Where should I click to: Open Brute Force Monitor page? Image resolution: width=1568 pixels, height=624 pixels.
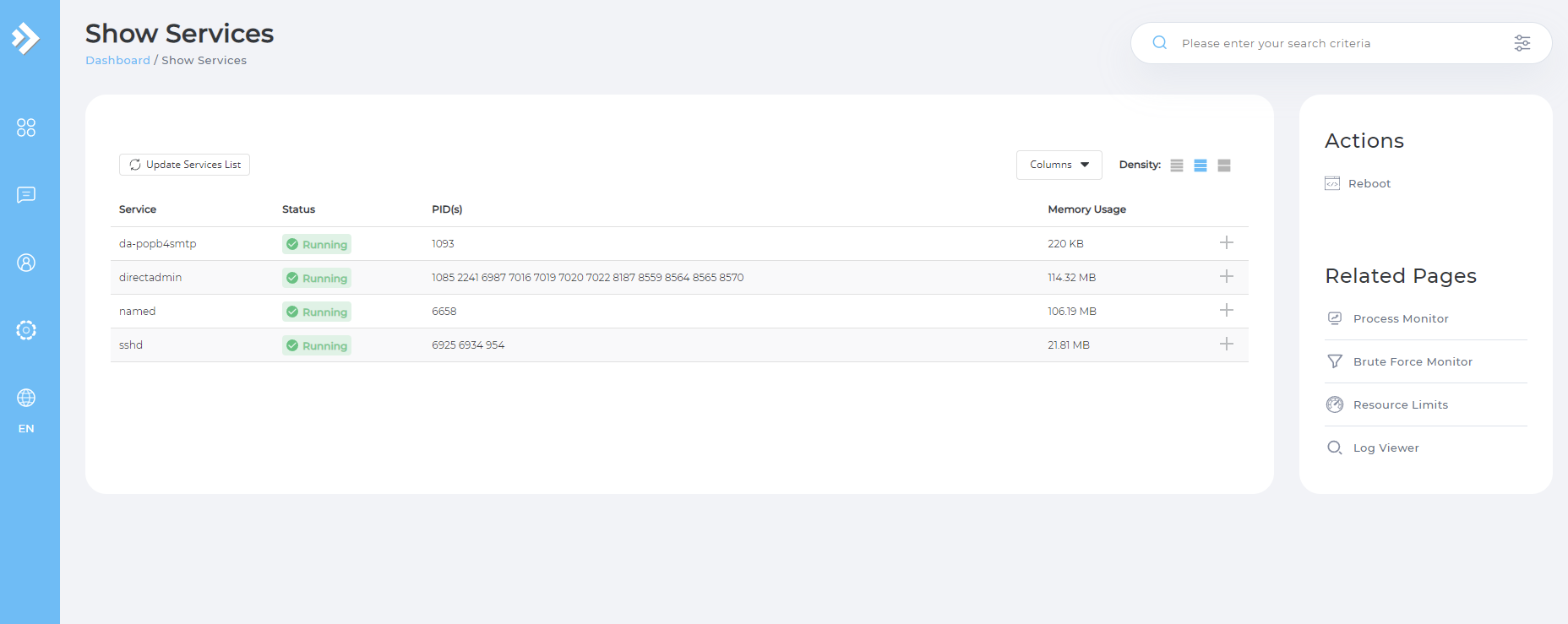click(x=1412, y=361)
